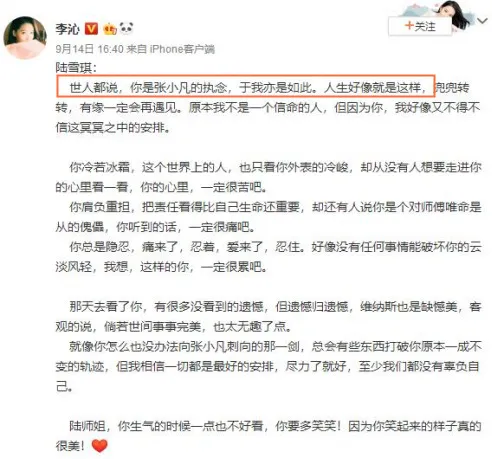The image size is (492, 459).
Task: Click the line 信这冥冥之中的安排
Action: (112, 128)
